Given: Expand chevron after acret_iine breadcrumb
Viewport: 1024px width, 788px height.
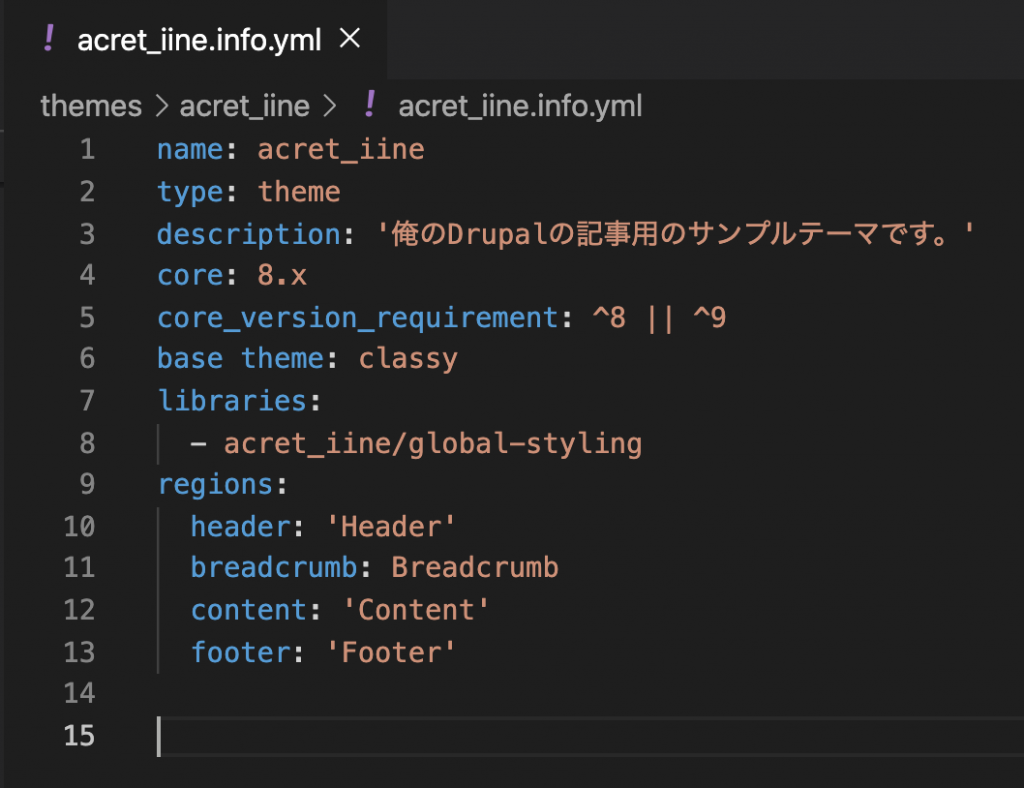Looking at the screenshot, I should [x=330, y=106].
